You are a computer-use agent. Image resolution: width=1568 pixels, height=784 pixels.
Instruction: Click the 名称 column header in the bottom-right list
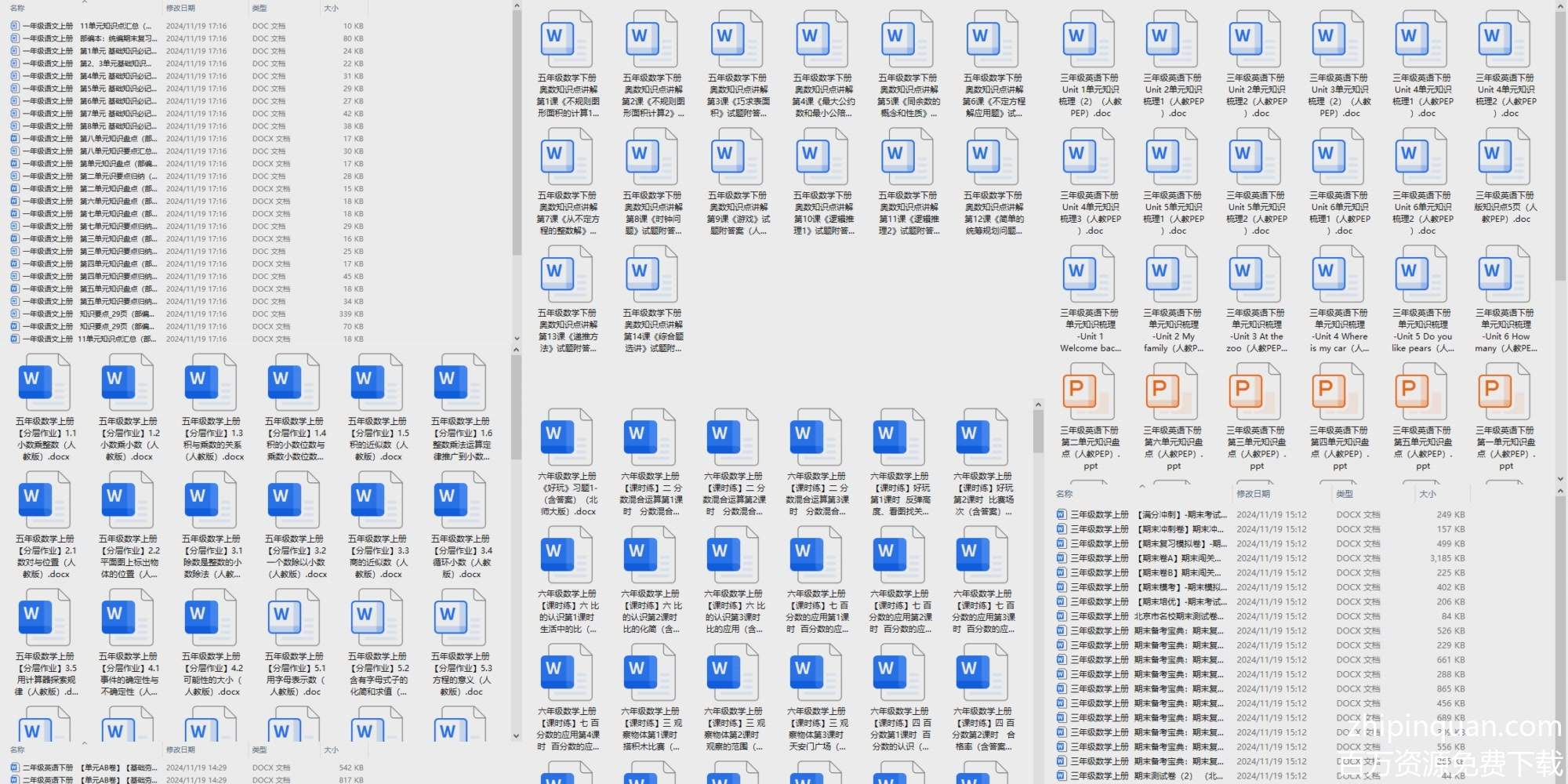(1064, 494)
